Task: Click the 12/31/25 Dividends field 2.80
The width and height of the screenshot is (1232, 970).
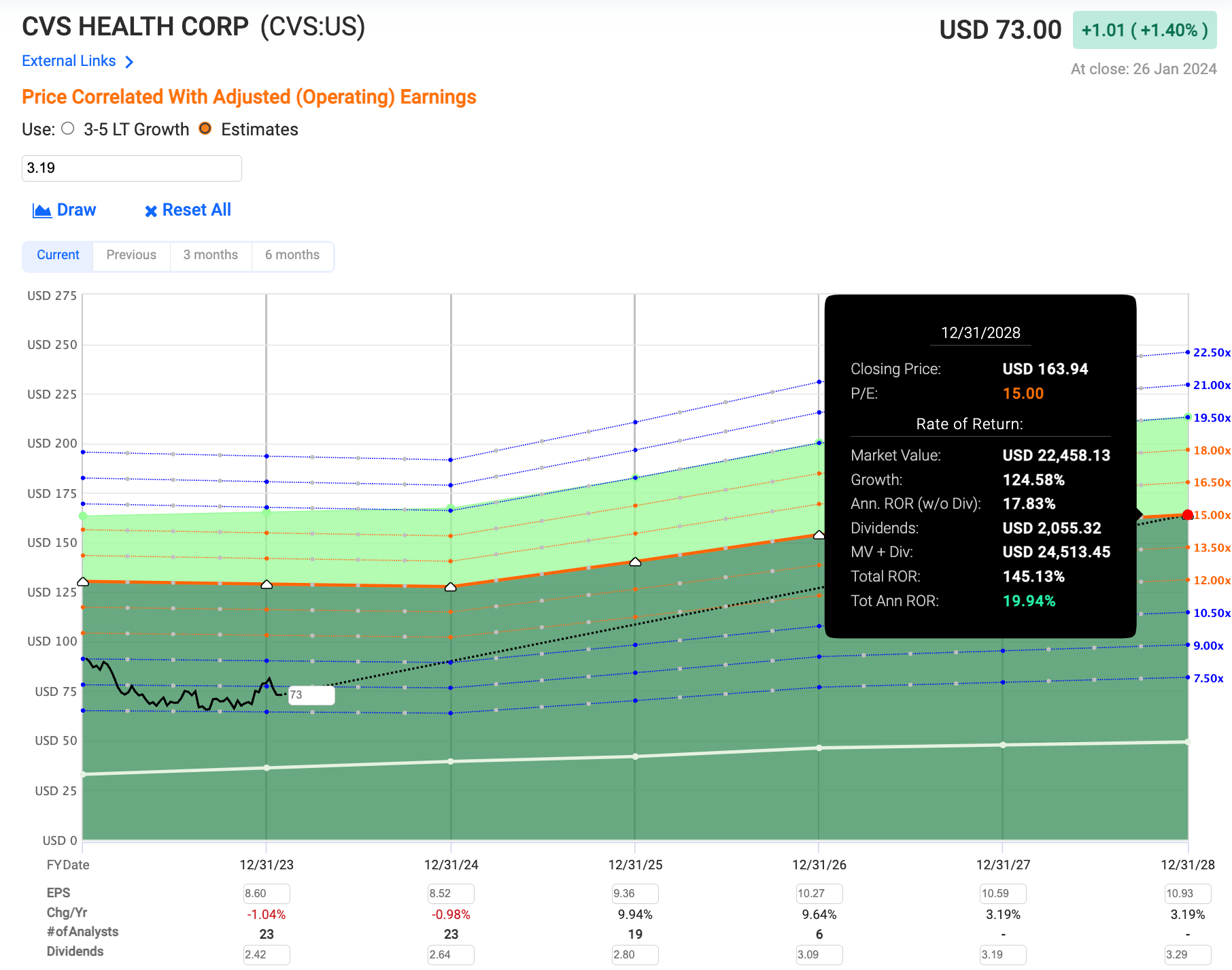Action: (635, 954)
